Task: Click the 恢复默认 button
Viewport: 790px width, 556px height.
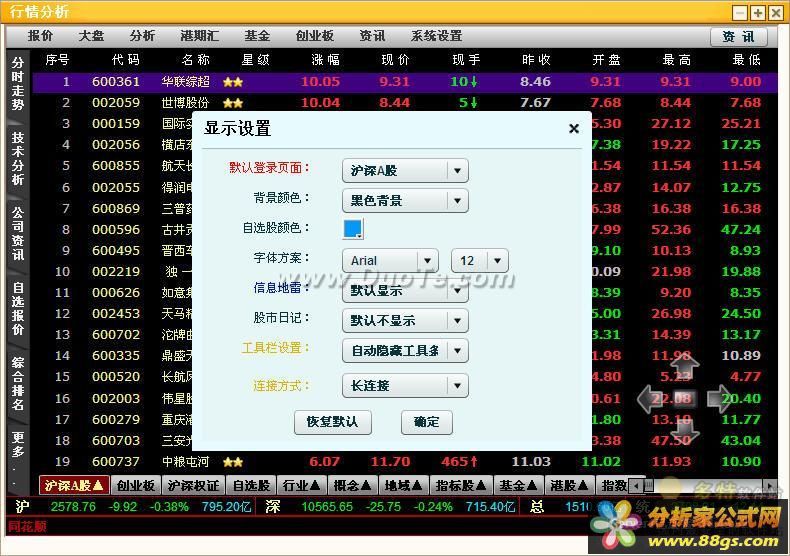Action: click(x=333, y=422)
